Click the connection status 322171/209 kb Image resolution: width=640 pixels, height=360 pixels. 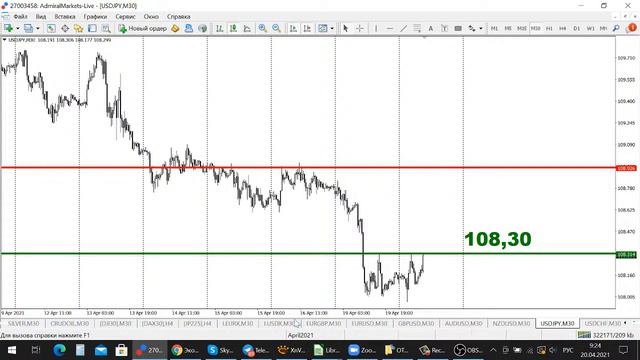click(x=606, y=335)
